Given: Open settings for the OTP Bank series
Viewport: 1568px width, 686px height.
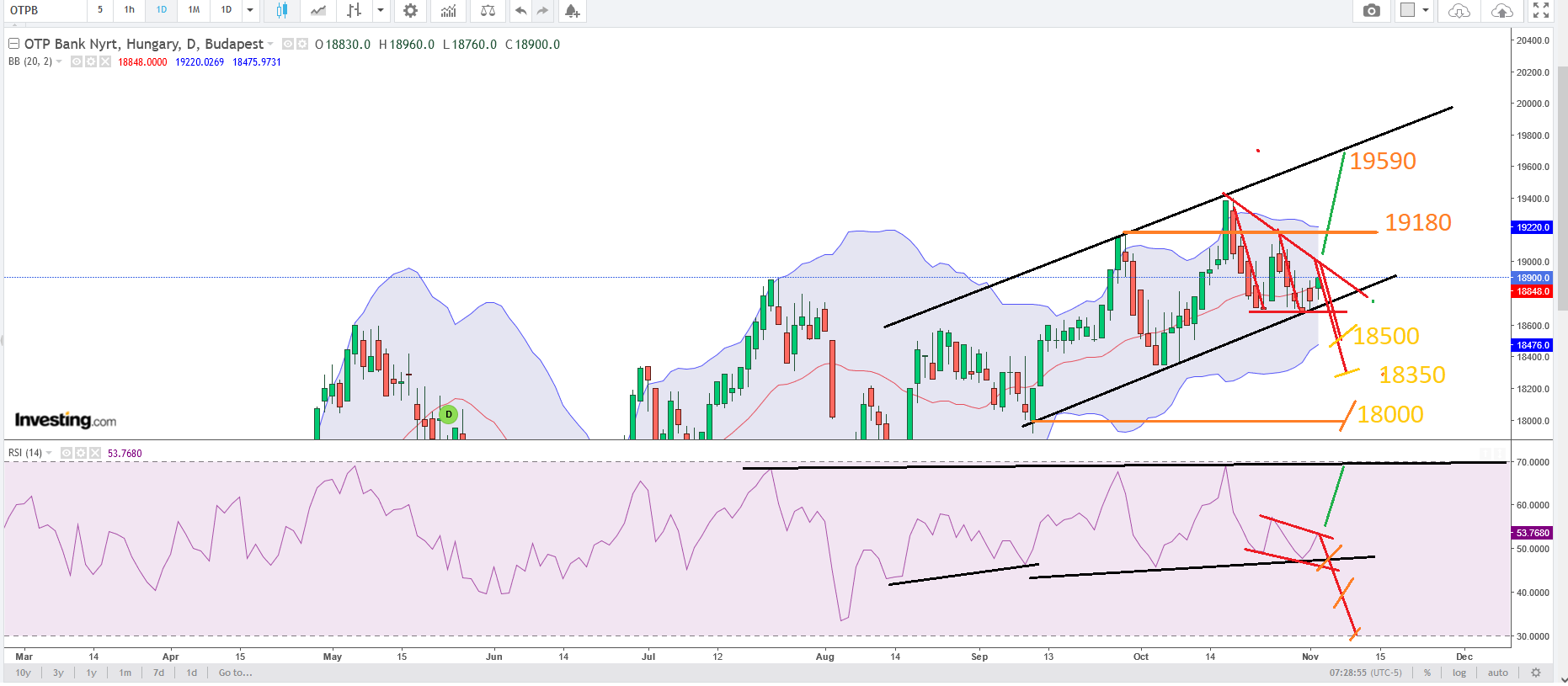Looking at the screenshot, I should [301, 44].
